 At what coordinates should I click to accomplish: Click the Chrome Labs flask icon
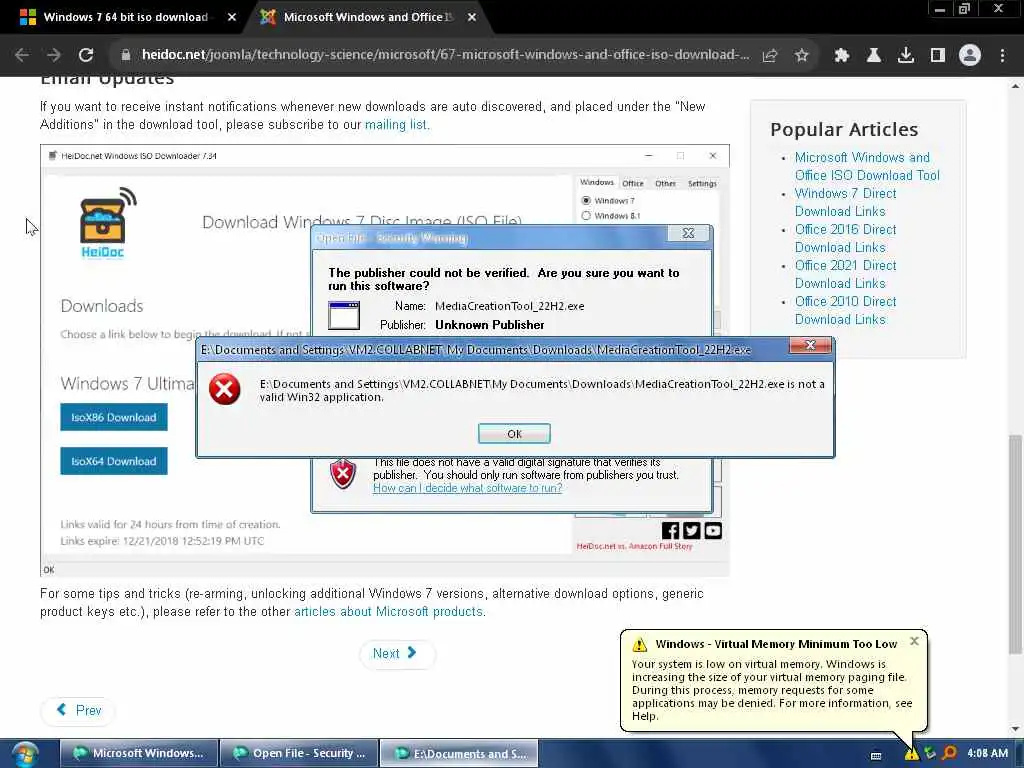[873, 56]
